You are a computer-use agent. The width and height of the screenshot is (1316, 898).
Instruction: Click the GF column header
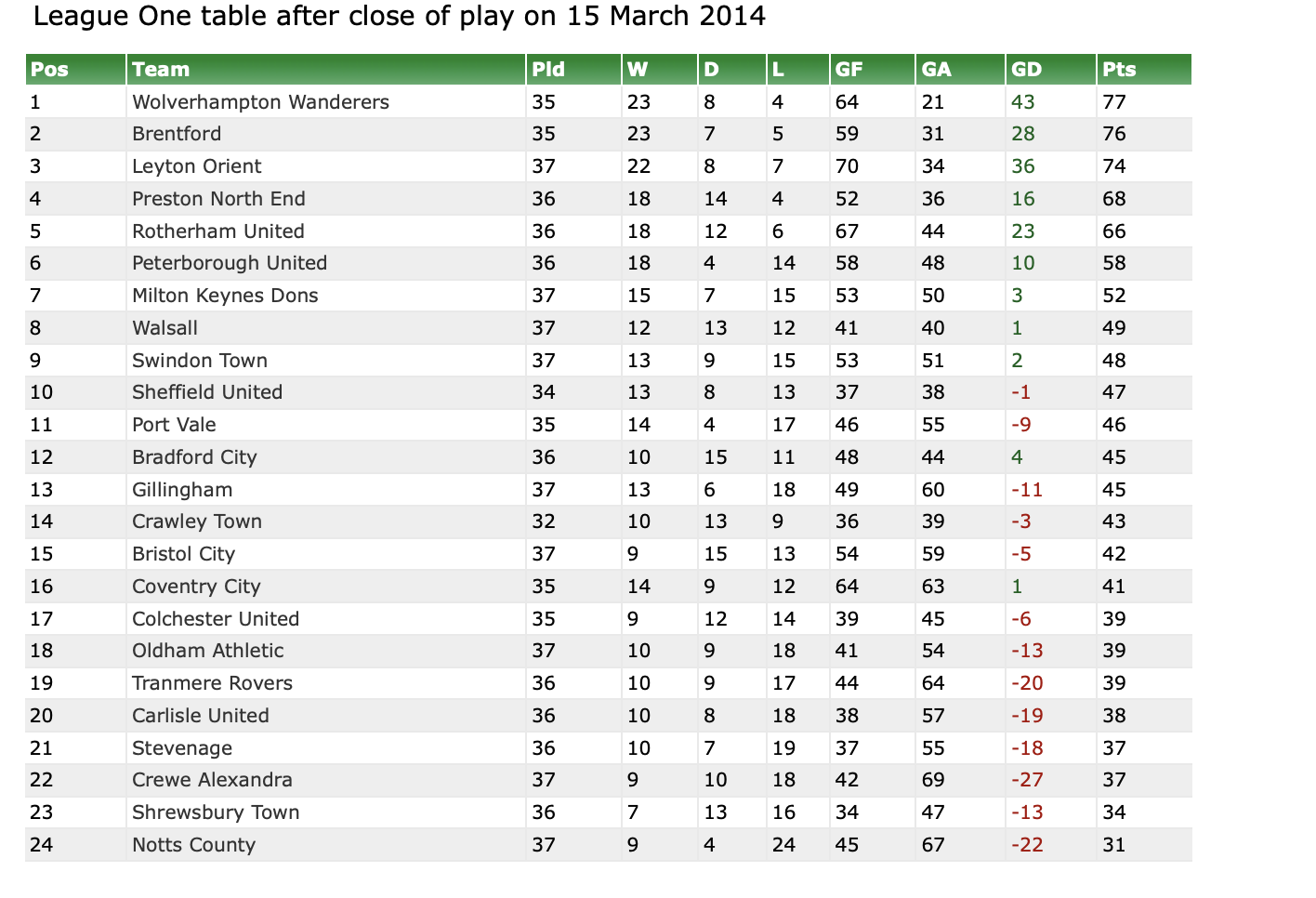849,70
